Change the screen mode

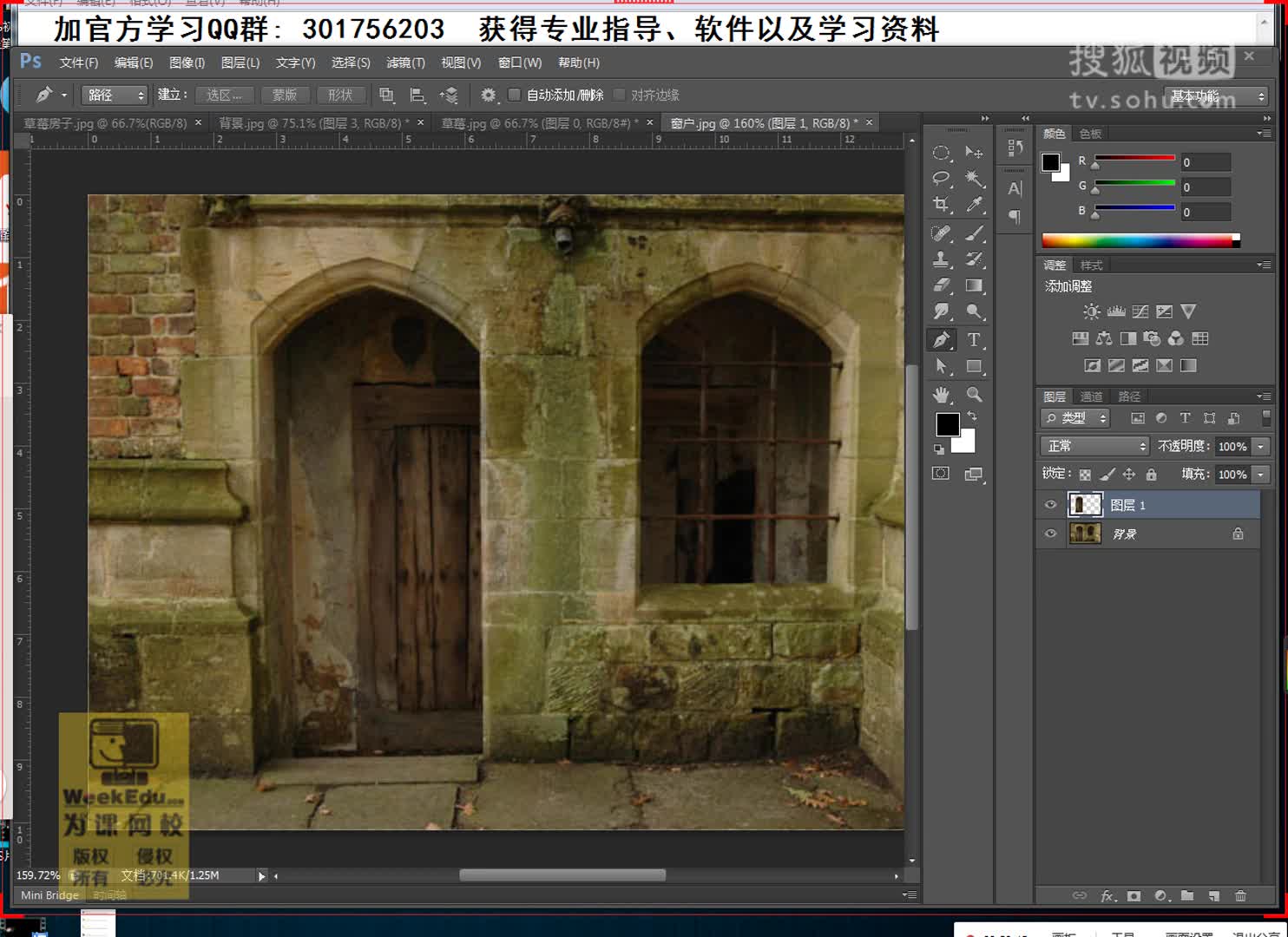(974, 474)
